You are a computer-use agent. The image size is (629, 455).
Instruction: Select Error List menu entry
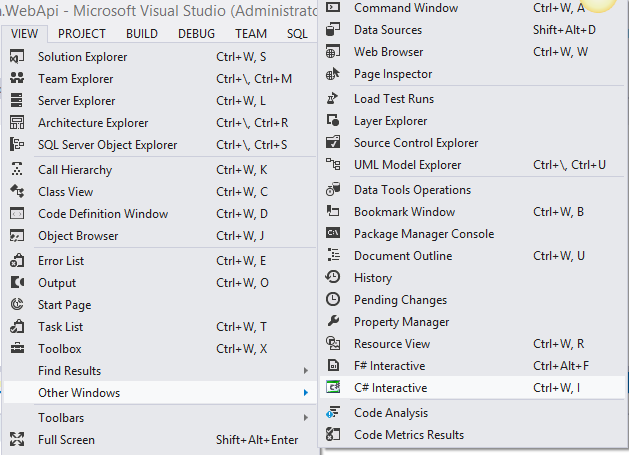tap(160, 261)
